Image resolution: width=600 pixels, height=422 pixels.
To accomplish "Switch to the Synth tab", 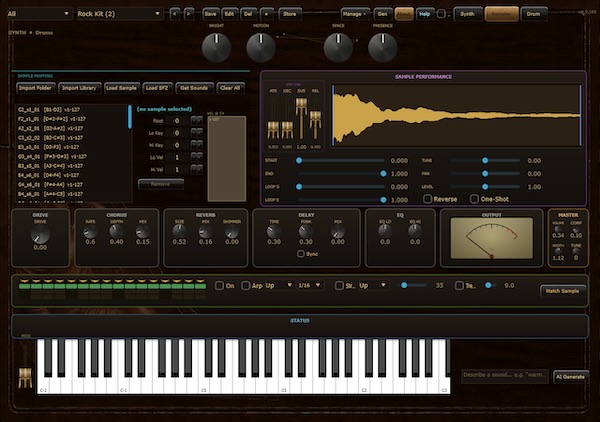I will click(x=467, y=14).
